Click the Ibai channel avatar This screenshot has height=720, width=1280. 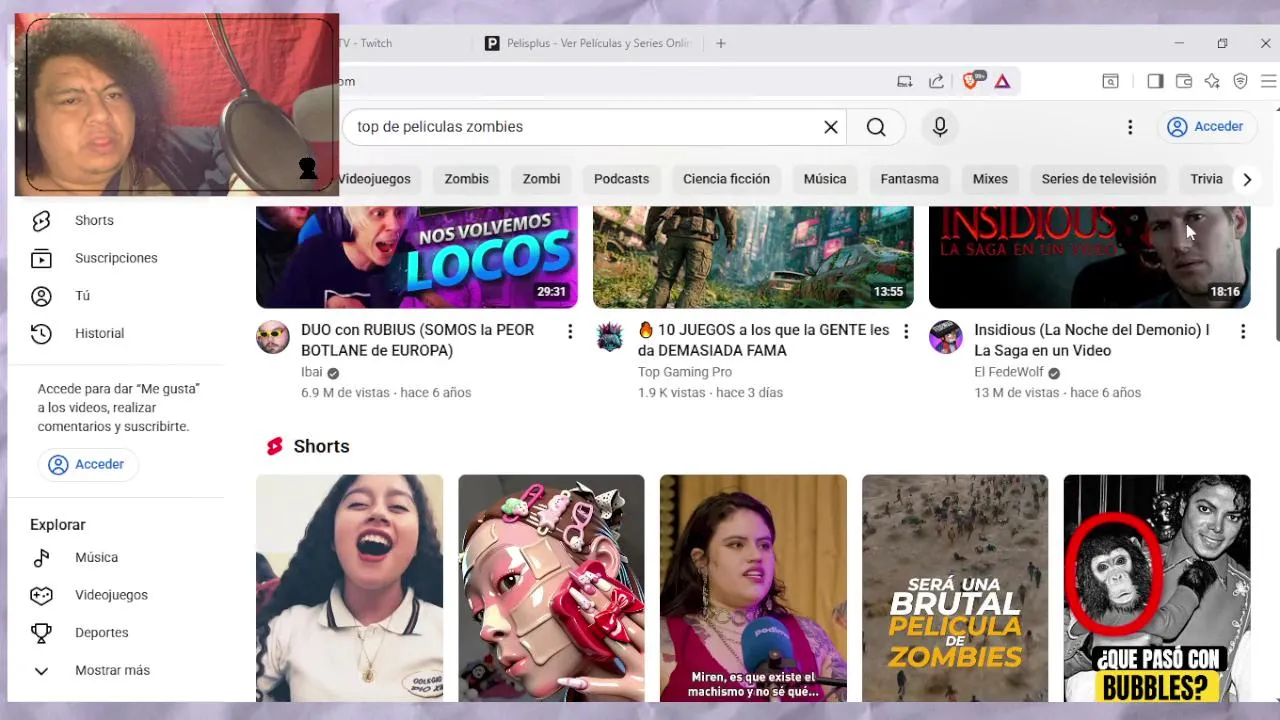[272, 337]
